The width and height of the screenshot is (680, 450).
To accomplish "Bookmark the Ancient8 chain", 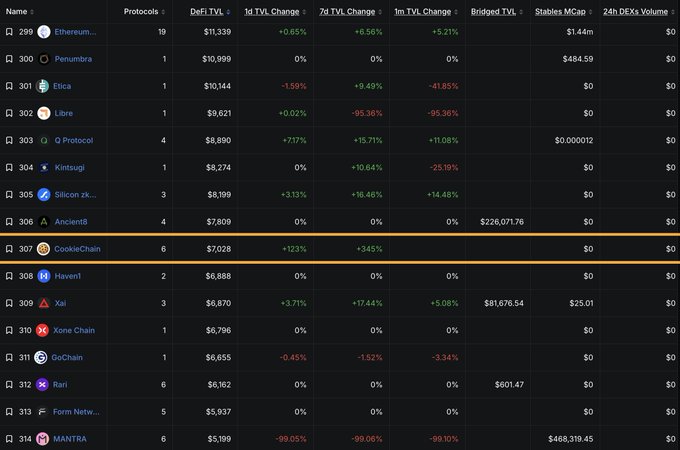I will click(x=9, y=222).
